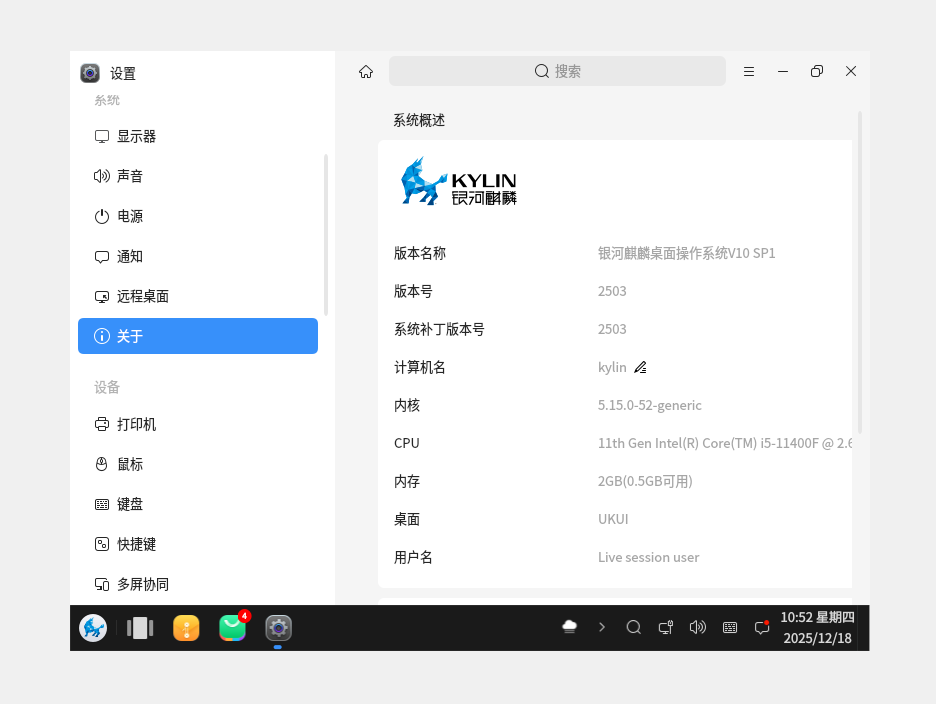This screenshot has height=704, width=936.
Task: Open the Kylin start menu in taskbar
Action: (93, 628)
